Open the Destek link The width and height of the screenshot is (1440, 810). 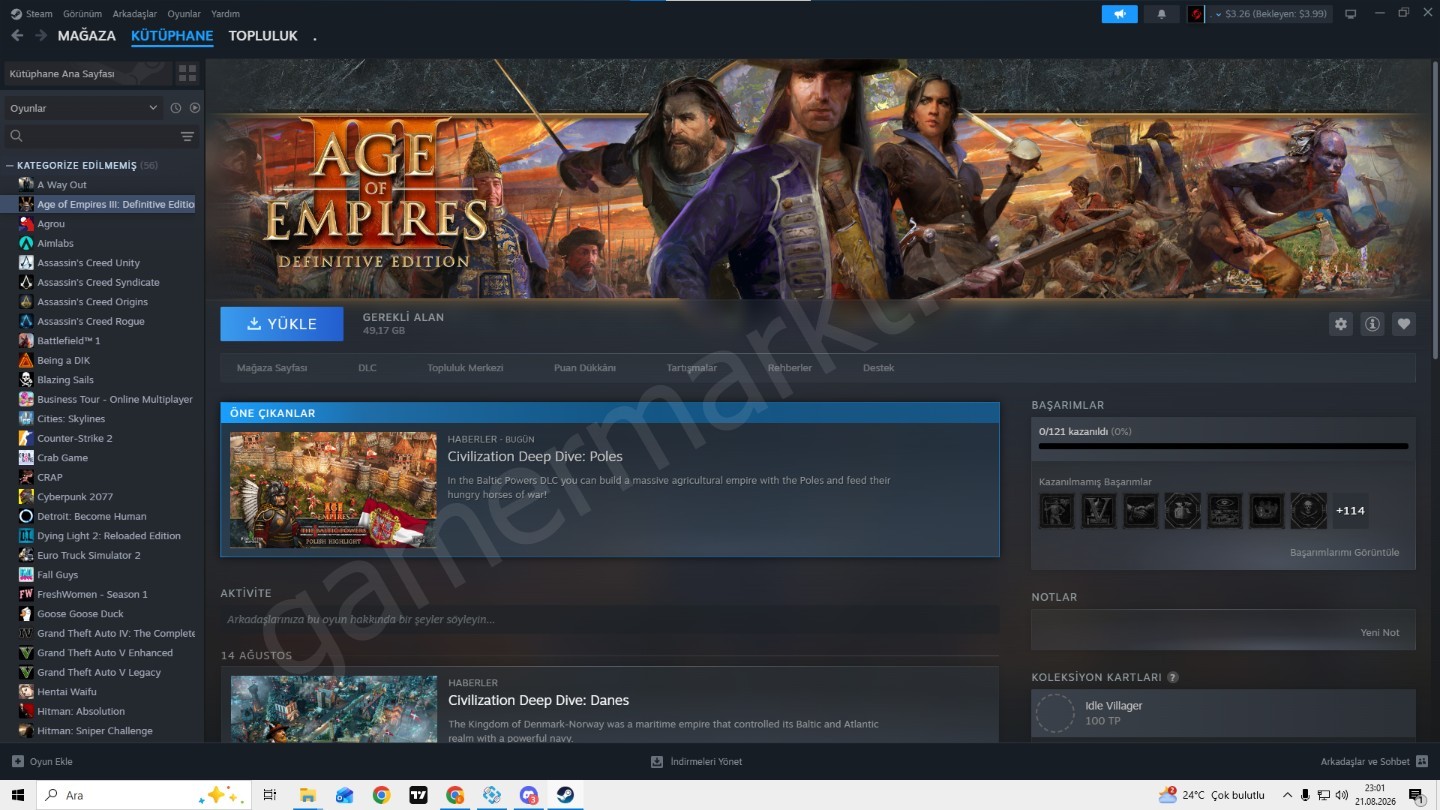(x=879, y=368)
